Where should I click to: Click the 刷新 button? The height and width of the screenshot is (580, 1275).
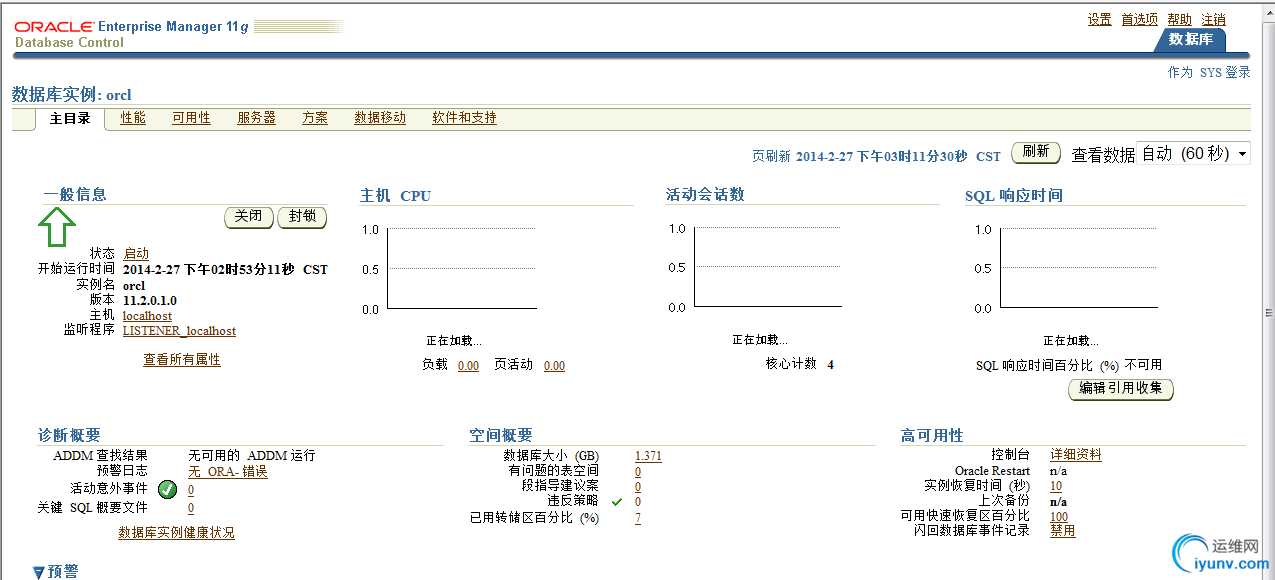1035,152
